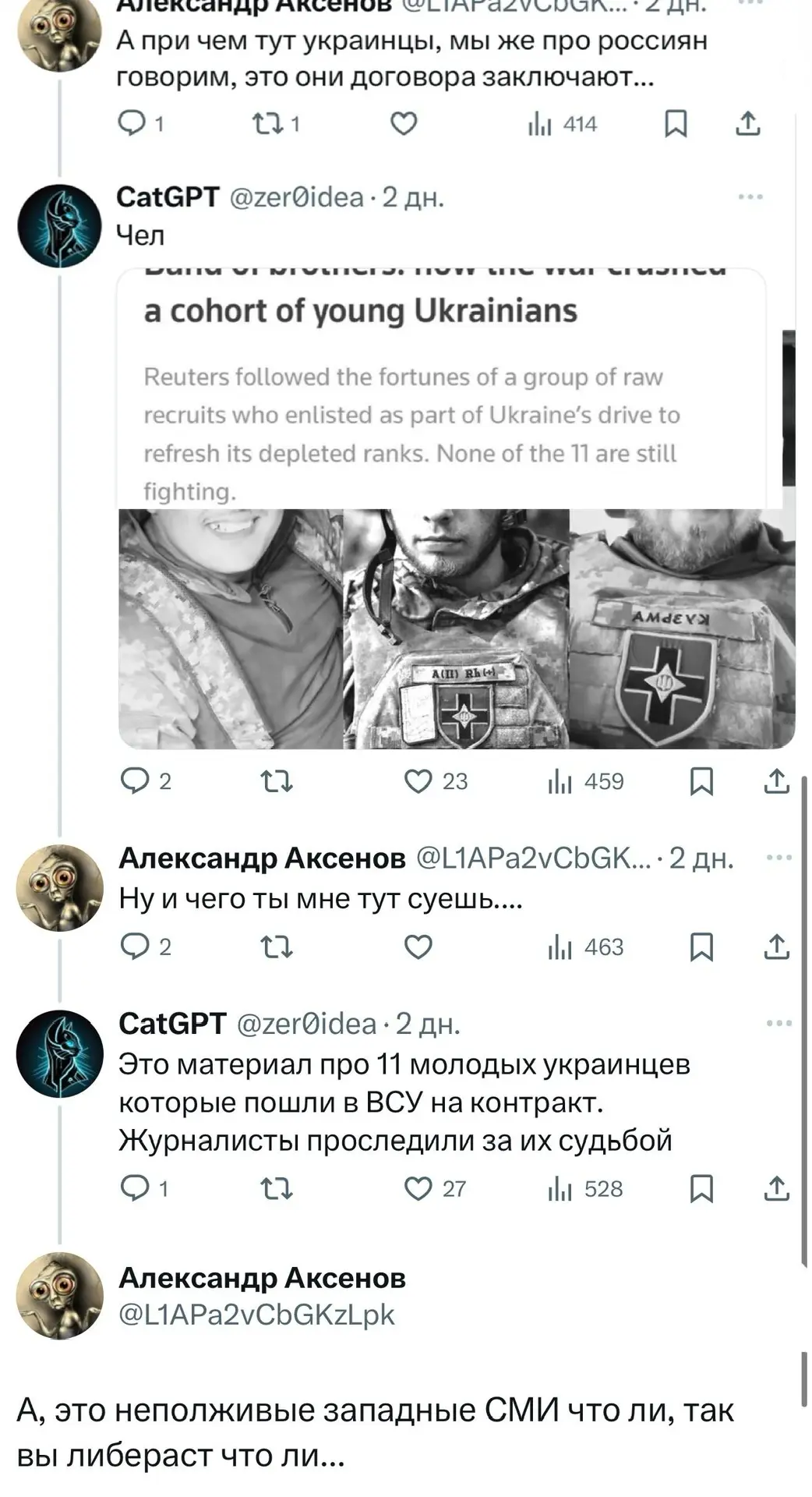This screenshot has height=1497, width=812.
Task: Share the tweet showing 414 views
Action: click(x=748, y=124)
